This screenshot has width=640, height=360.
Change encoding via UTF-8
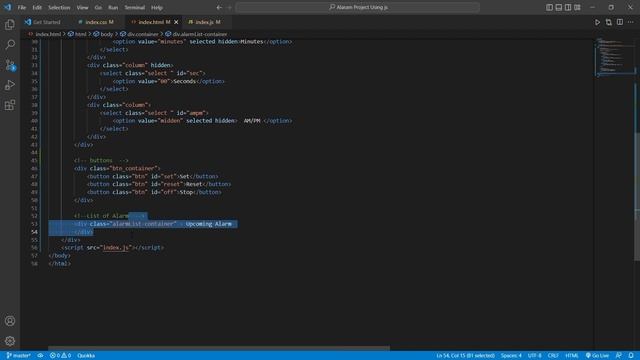tap(534, 356)
